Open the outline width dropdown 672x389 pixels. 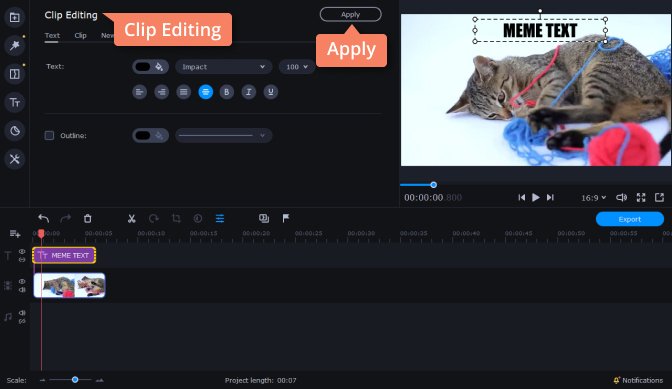pos(223,135)
